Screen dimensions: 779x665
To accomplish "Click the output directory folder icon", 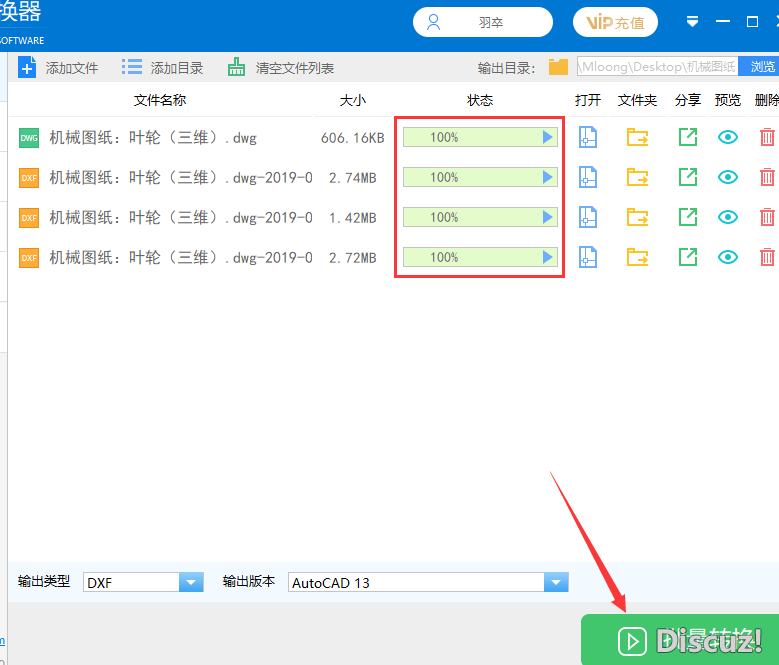I will [x=558, y=67].
